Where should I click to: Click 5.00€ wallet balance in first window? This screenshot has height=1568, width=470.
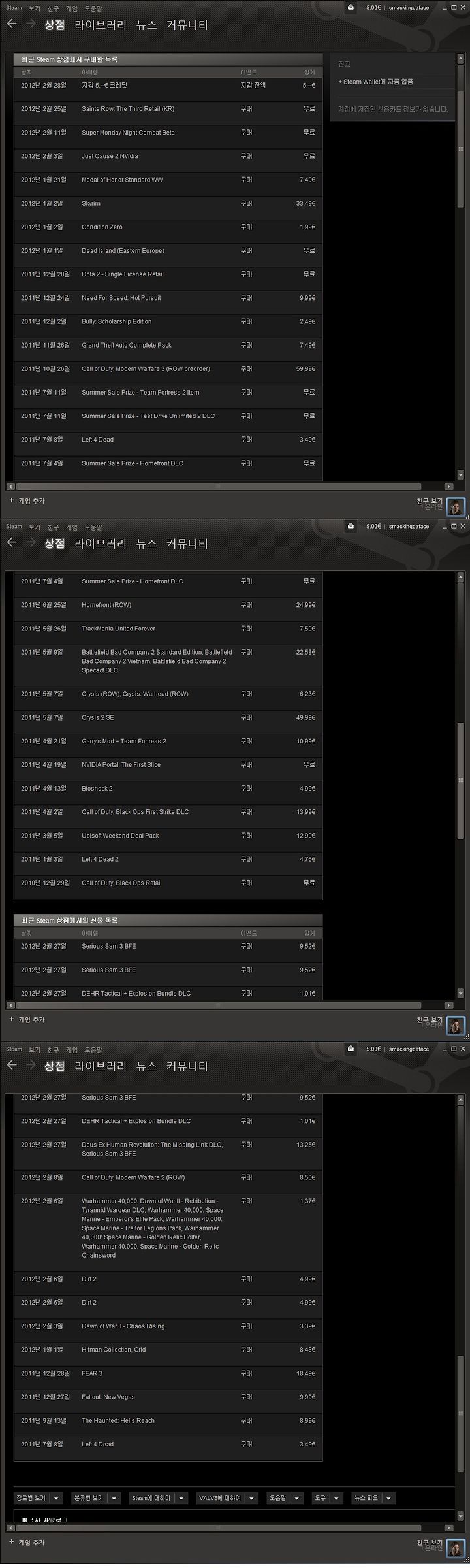373,8
